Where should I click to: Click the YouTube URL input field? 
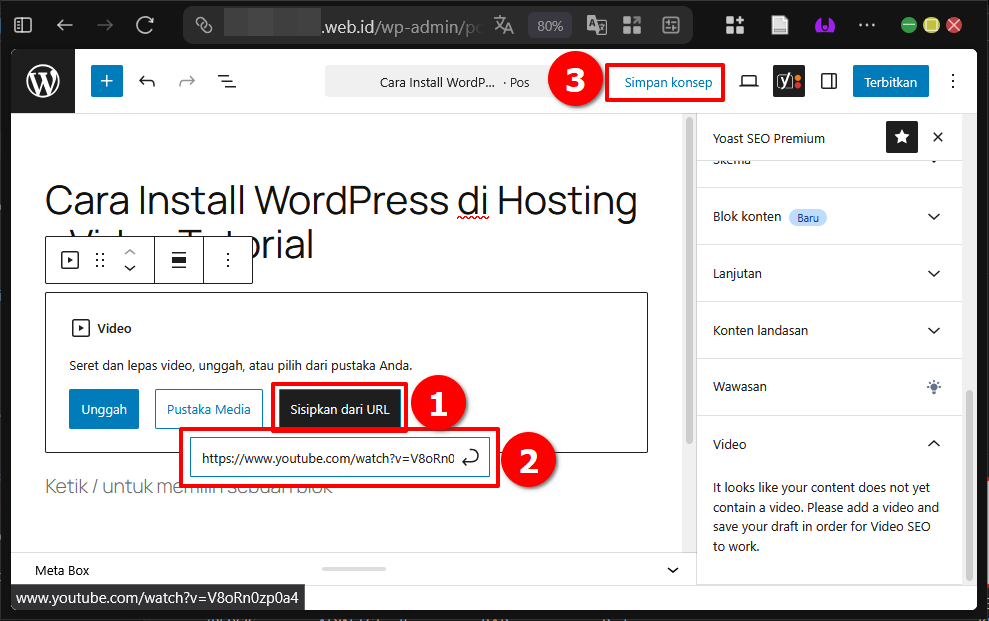[330, 457]
